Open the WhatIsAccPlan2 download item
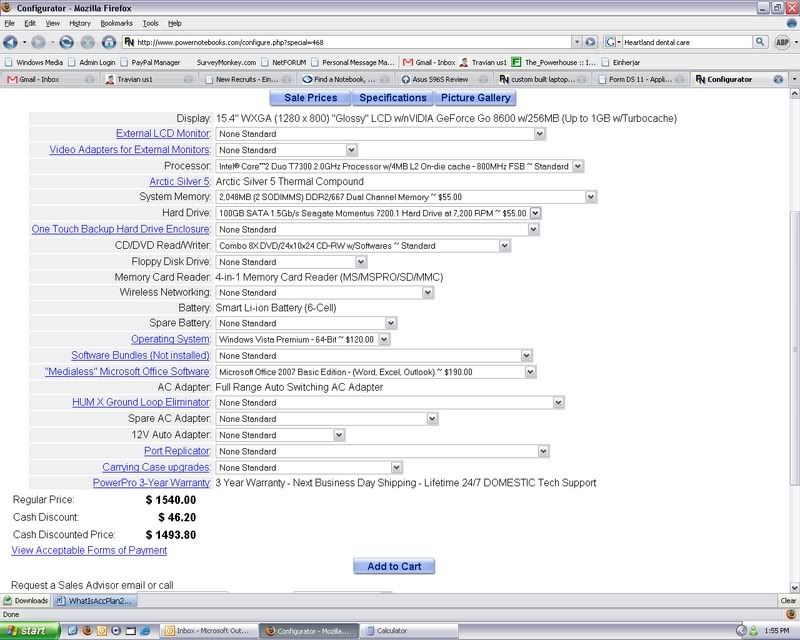This screenshot has width=800, height=640. click(x=95, y=601)
